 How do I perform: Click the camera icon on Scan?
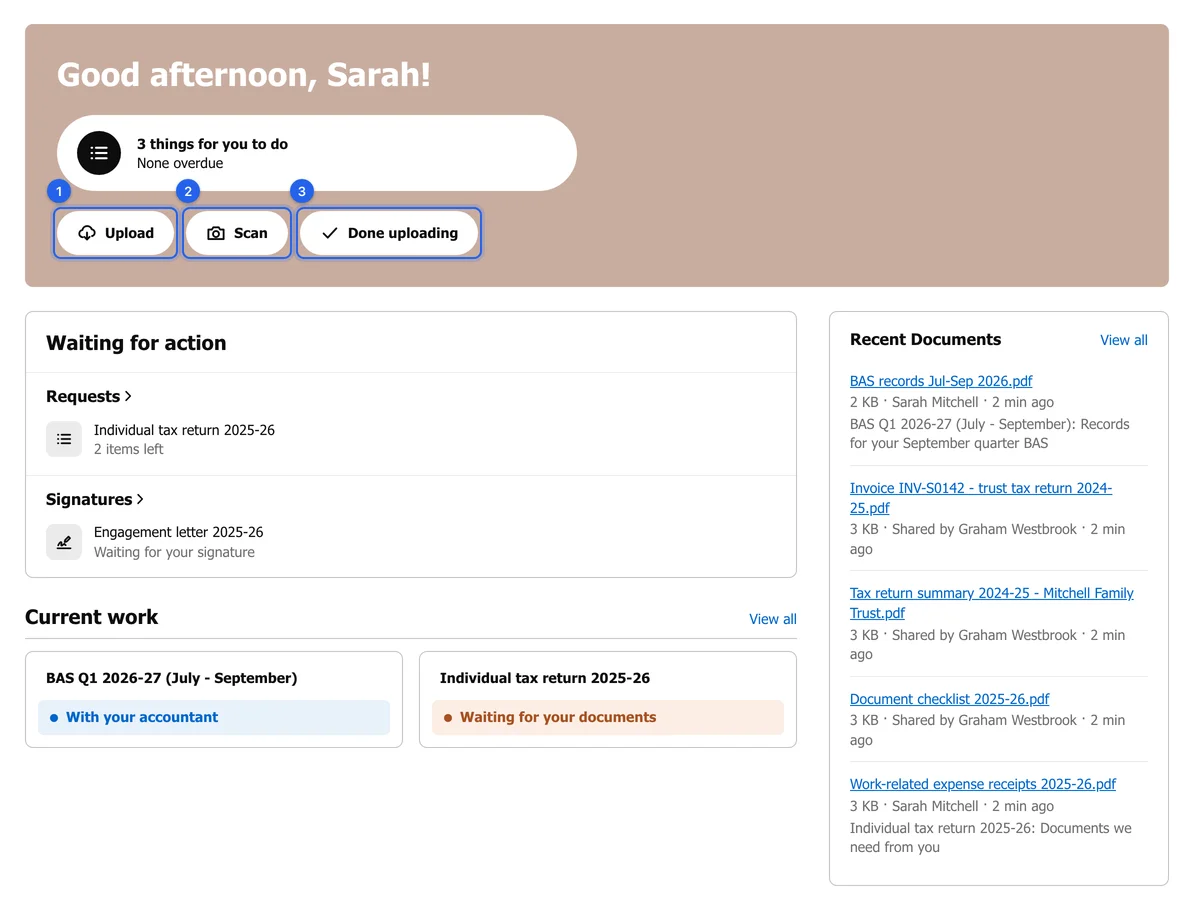click(x=216, y=233)
